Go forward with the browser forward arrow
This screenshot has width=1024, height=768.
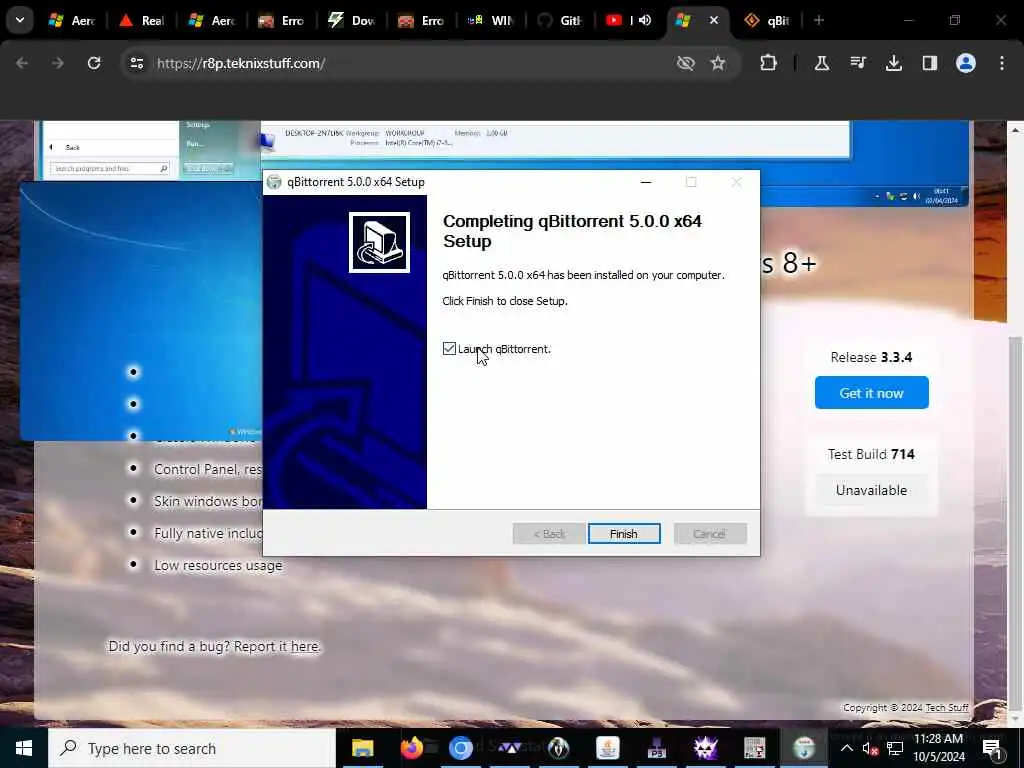pos(57,63)
